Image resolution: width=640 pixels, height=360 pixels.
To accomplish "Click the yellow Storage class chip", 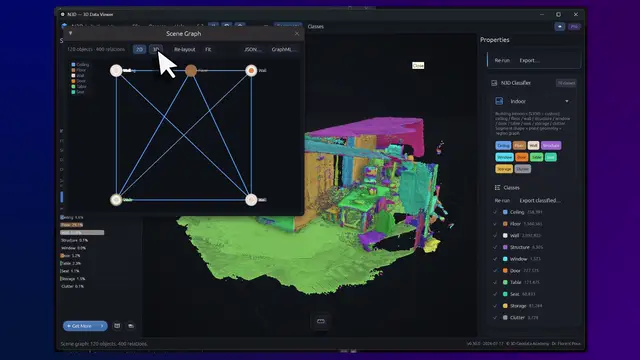I will pyautogui.click(x=504, y=169).
